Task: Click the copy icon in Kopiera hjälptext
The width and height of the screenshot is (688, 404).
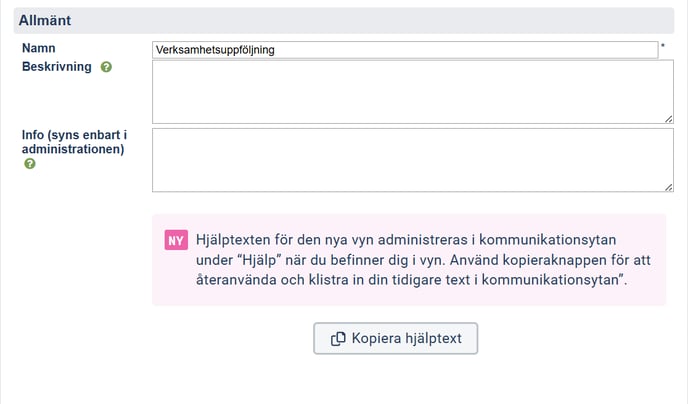Action: tap(338, 338)
